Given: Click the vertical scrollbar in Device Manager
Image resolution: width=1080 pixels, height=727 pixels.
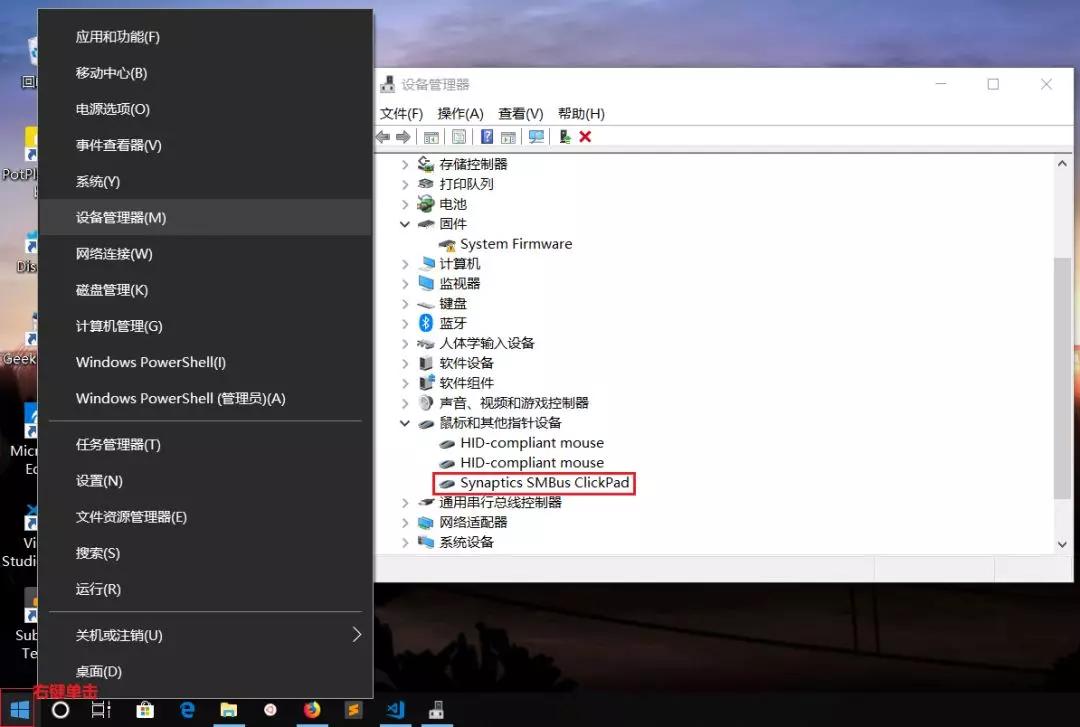Looking at the screenshot, I should point(1063,350).
